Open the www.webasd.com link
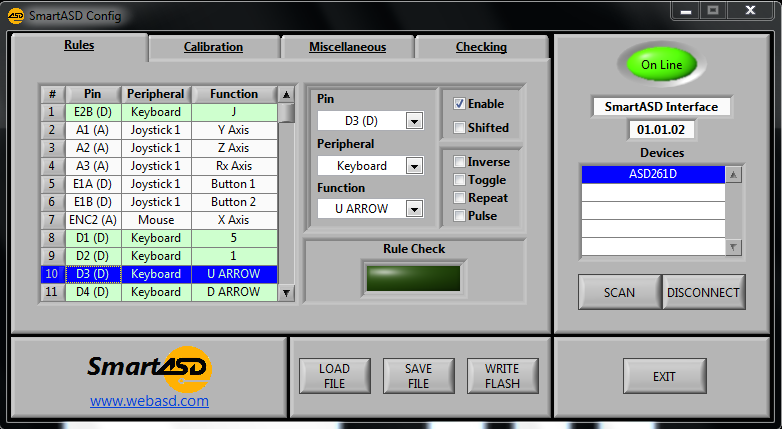Screen dimensions: 782x429 tap(149, 401)
